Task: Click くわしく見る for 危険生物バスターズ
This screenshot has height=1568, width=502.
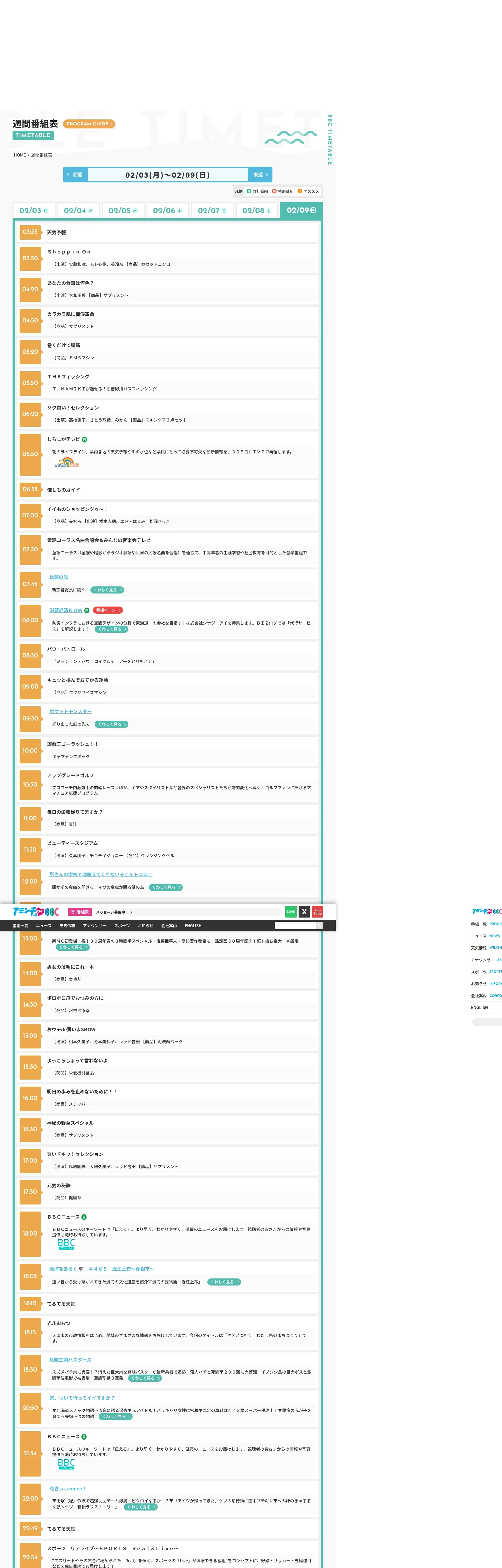Action: click(145, 1378)
